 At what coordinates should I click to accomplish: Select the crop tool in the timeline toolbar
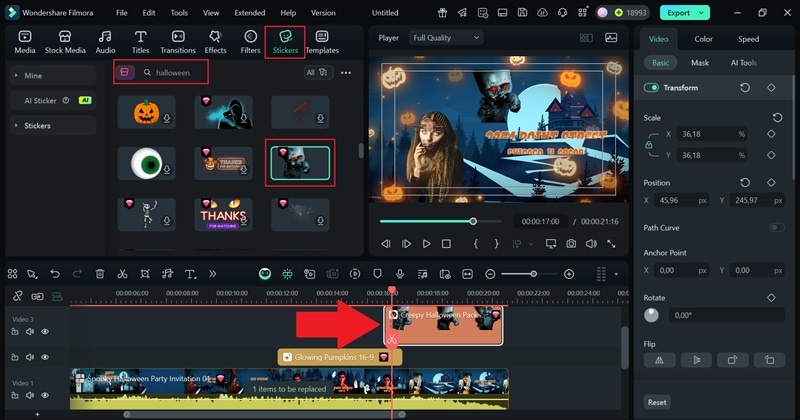(145, 274)
